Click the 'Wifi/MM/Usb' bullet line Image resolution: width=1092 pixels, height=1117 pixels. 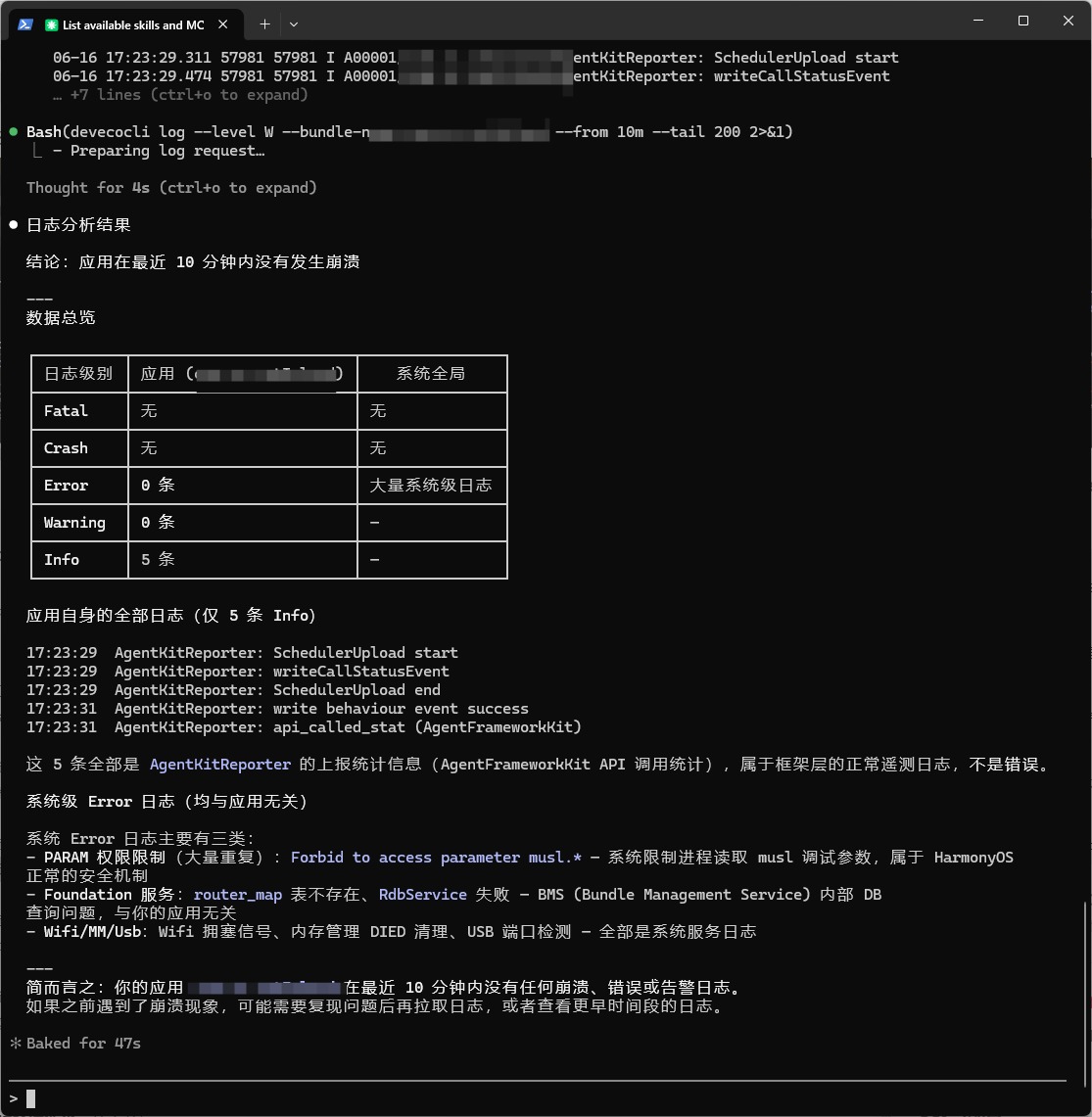(x=392, y=932)
